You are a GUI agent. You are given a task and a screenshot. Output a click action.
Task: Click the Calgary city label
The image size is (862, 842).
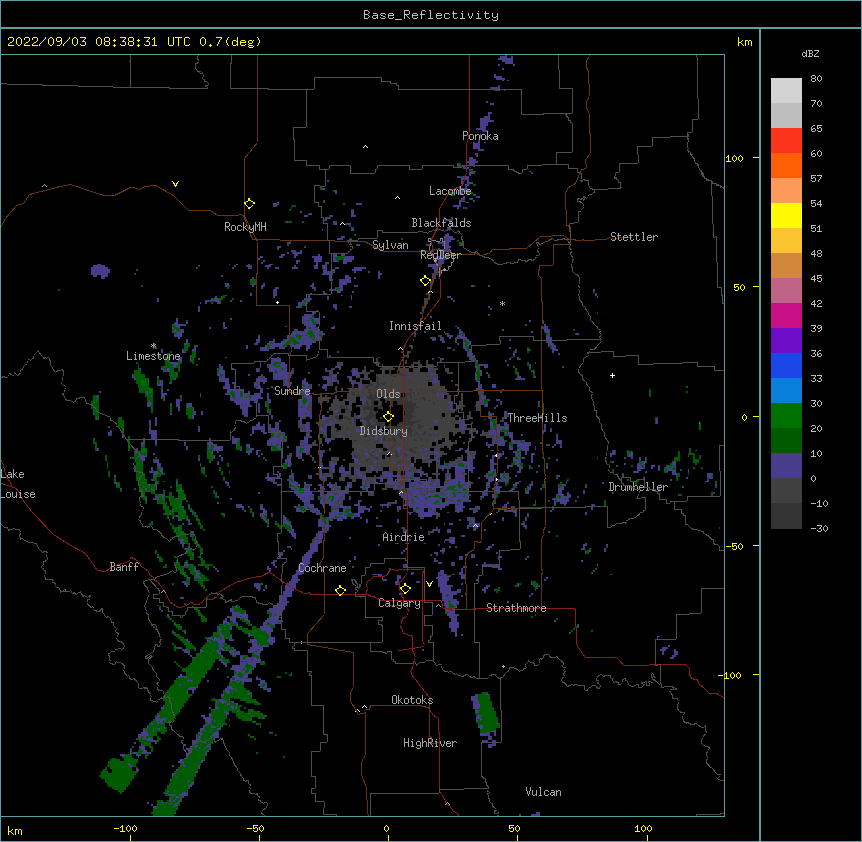399,603
